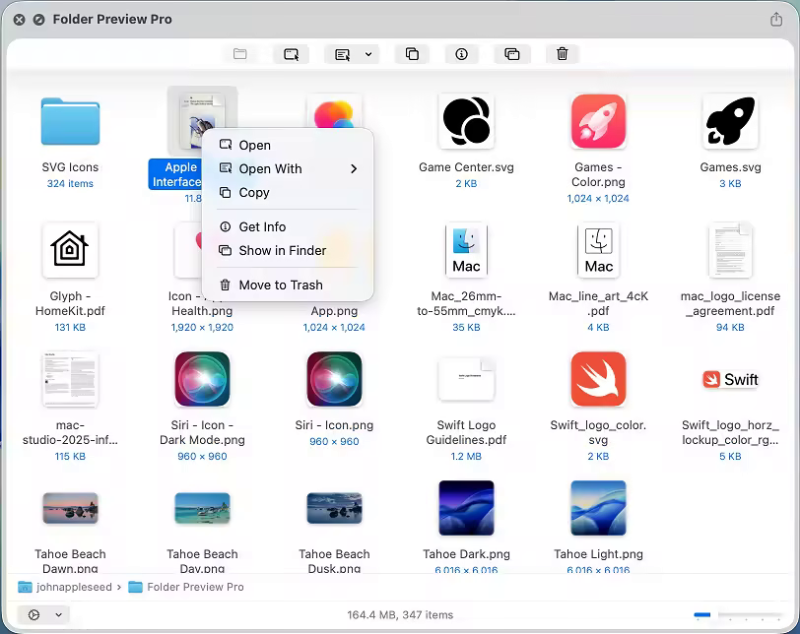Adjust the icon size slider

[738, 614]
